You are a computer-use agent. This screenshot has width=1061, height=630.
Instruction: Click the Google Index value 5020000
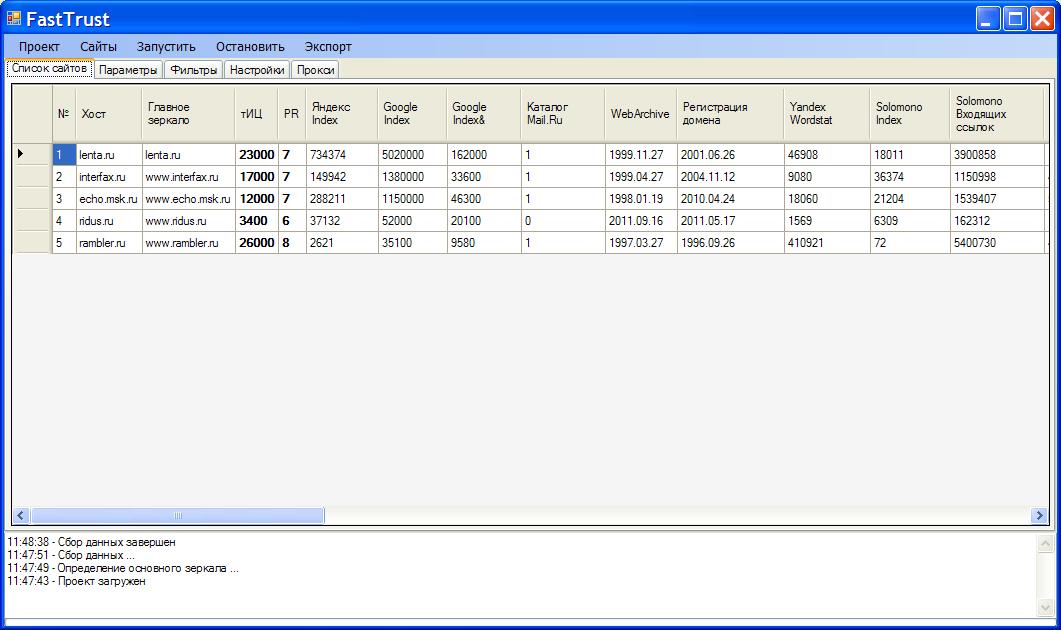(412, 154)
